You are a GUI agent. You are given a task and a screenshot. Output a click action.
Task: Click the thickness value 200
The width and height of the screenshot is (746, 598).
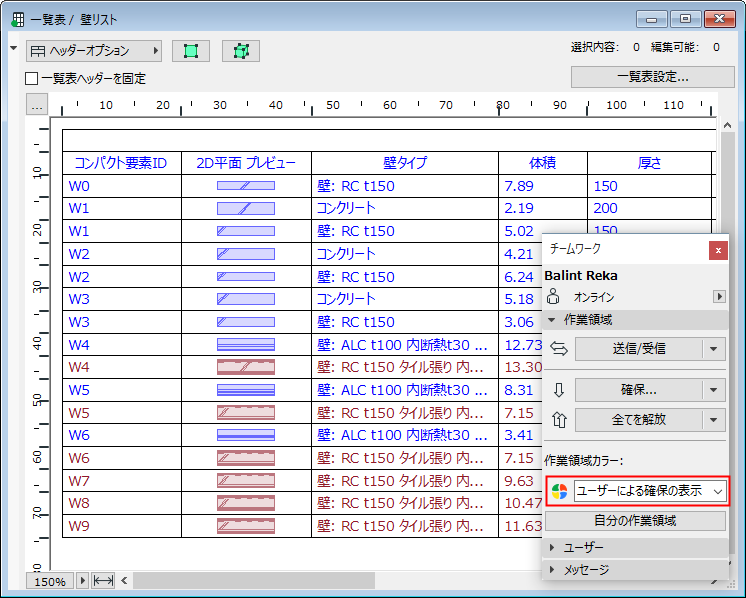605,208
